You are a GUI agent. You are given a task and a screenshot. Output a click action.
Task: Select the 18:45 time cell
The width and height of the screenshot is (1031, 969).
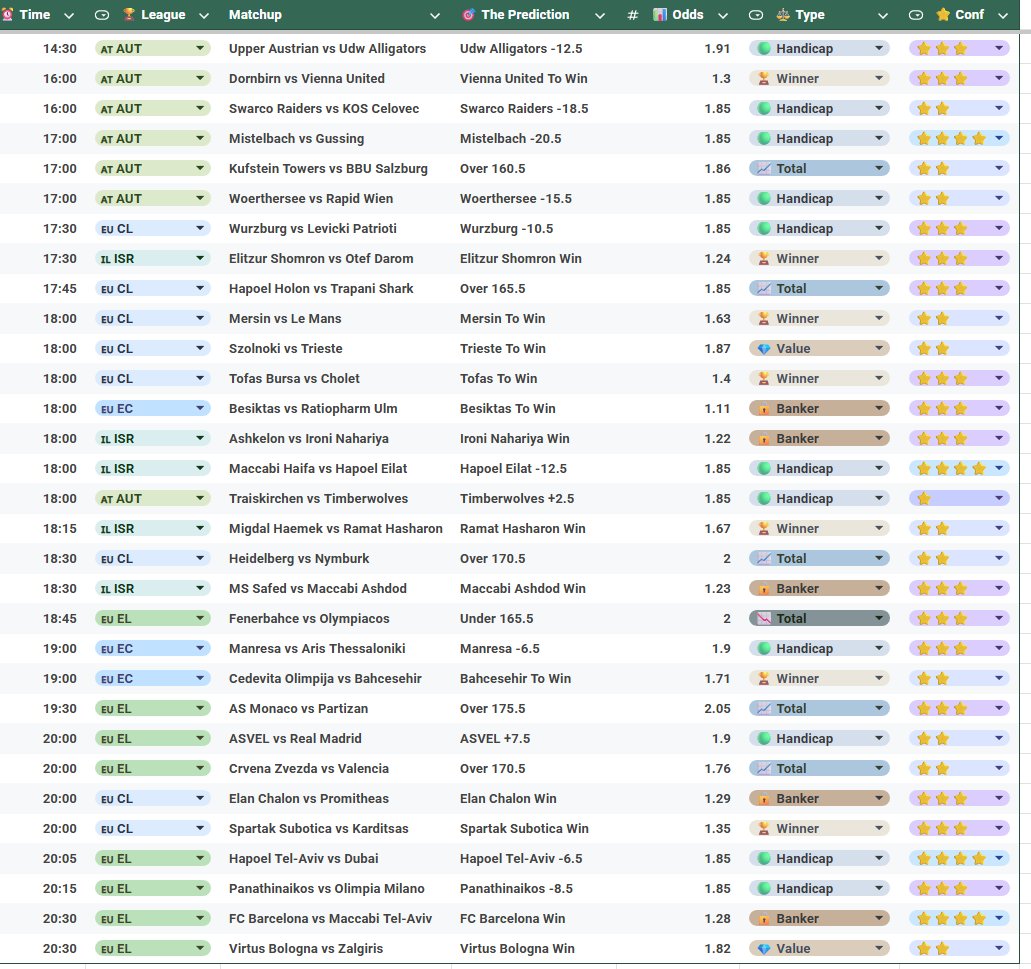[43, 619]
